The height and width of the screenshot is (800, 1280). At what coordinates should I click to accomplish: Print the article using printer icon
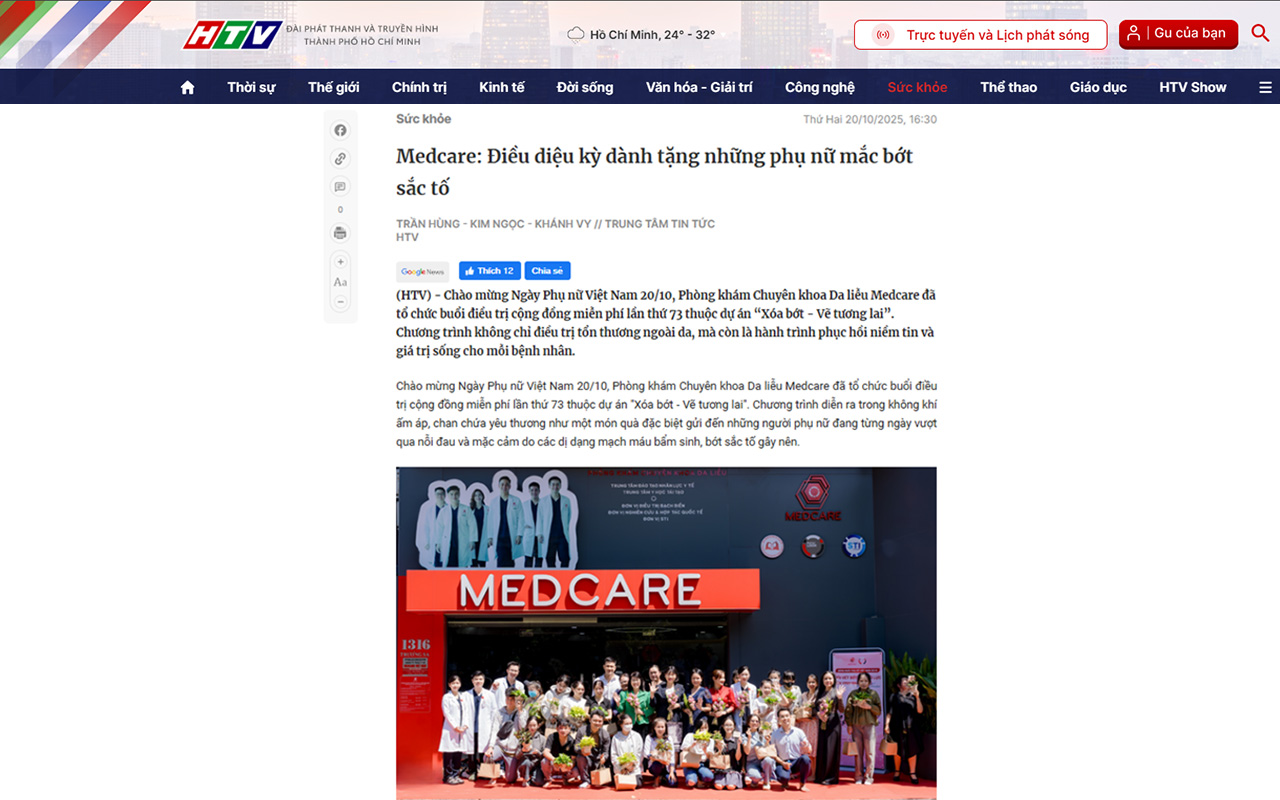click(x=340, y=233)
